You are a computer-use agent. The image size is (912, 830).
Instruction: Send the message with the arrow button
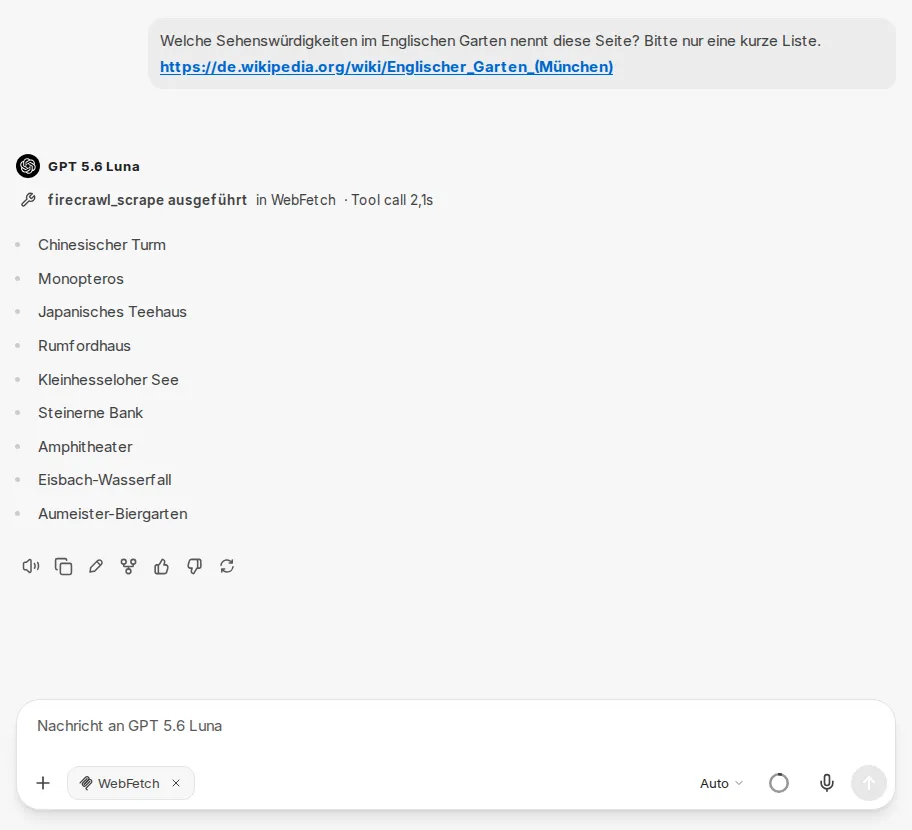(x=868, y=783)
